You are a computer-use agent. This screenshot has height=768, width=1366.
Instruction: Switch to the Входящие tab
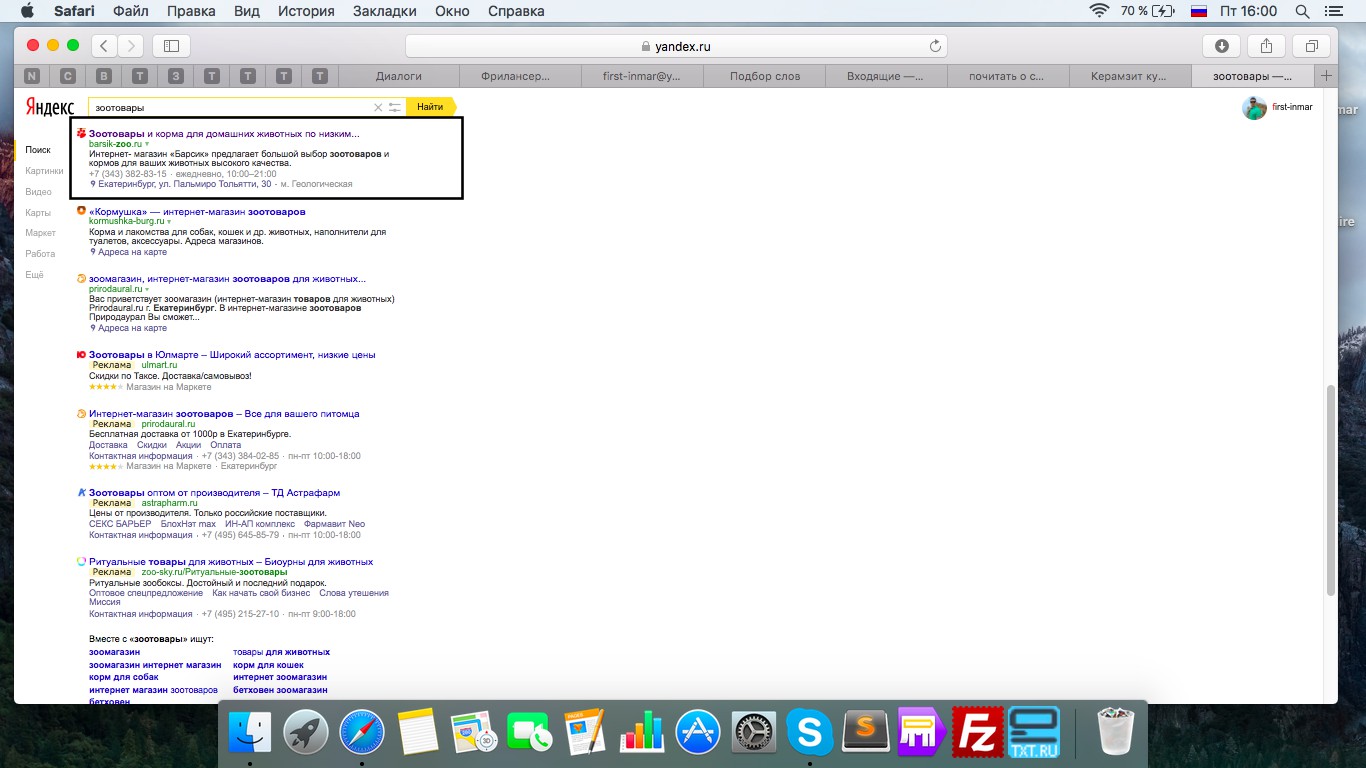click(886, 76)
